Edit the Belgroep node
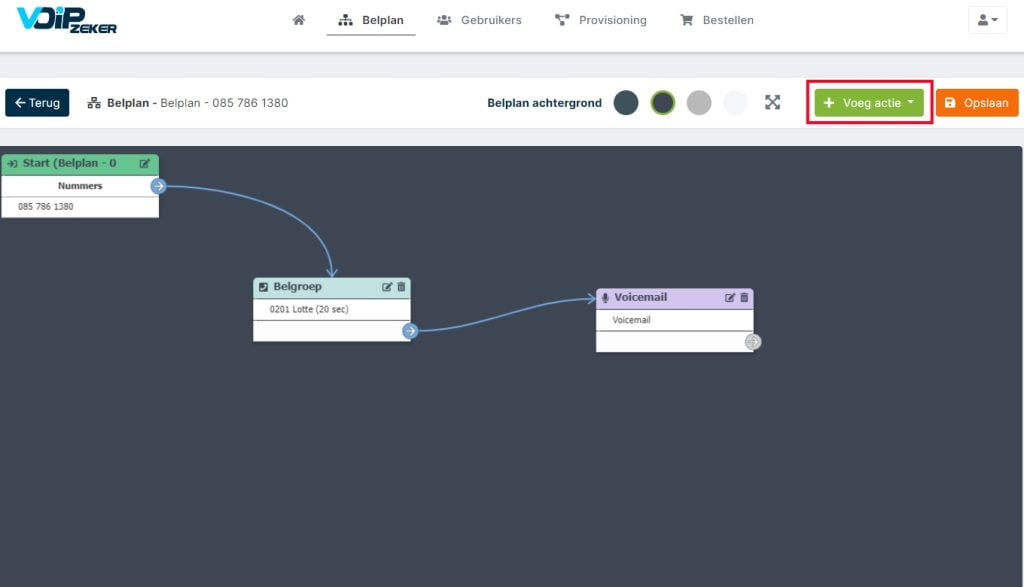The height and width of the screenshot is (587, 1024). 387,287
